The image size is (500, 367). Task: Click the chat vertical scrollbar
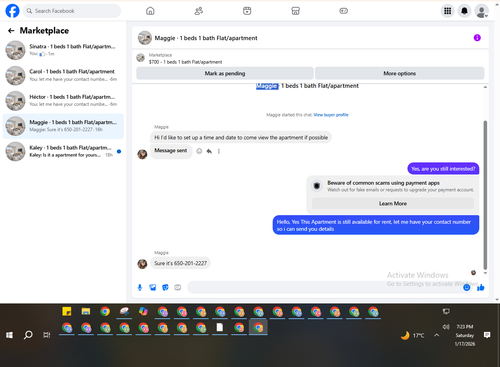coord(485,194)
